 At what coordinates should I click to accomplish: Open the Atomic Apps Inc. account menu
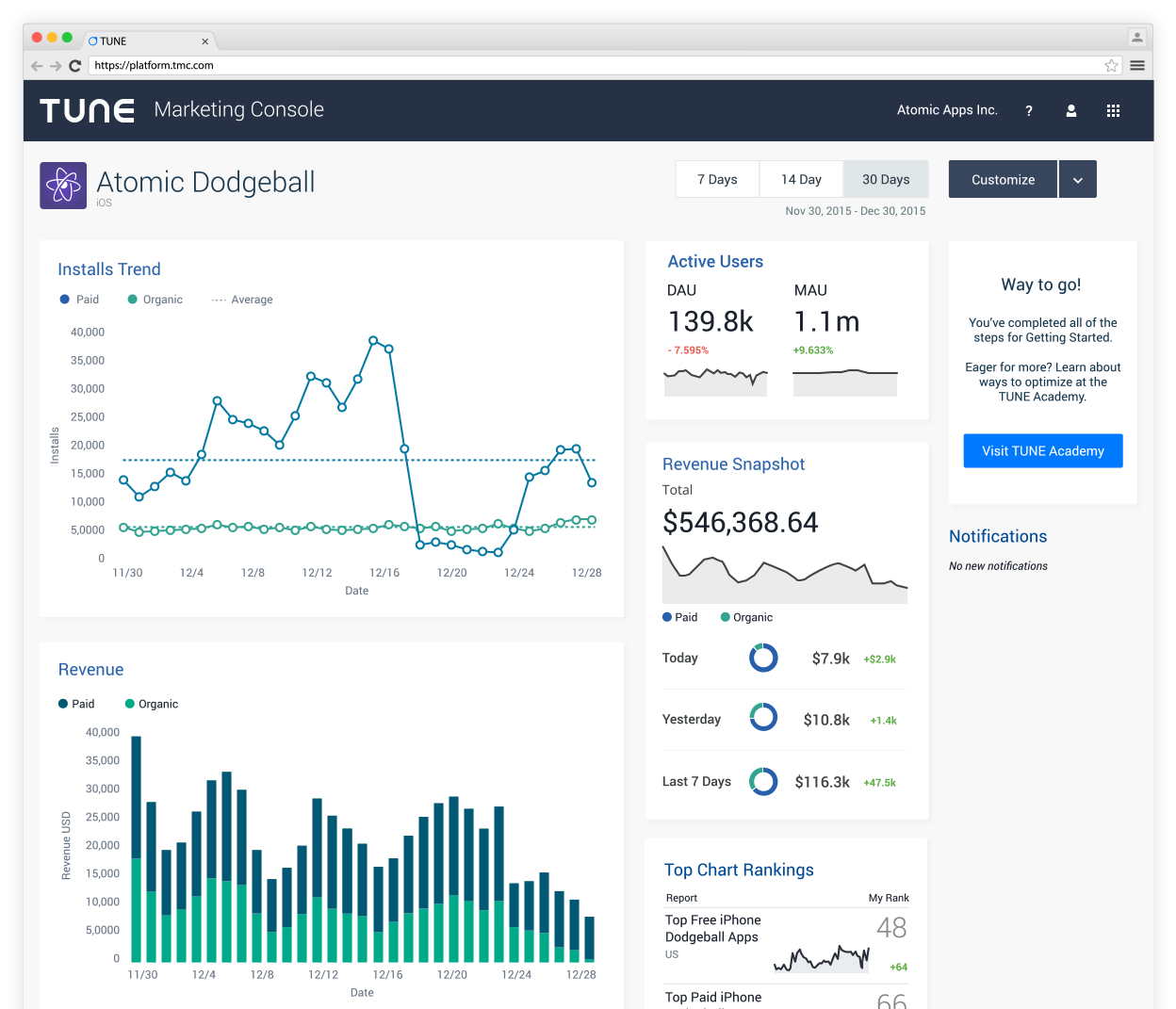tap(946, 110)
